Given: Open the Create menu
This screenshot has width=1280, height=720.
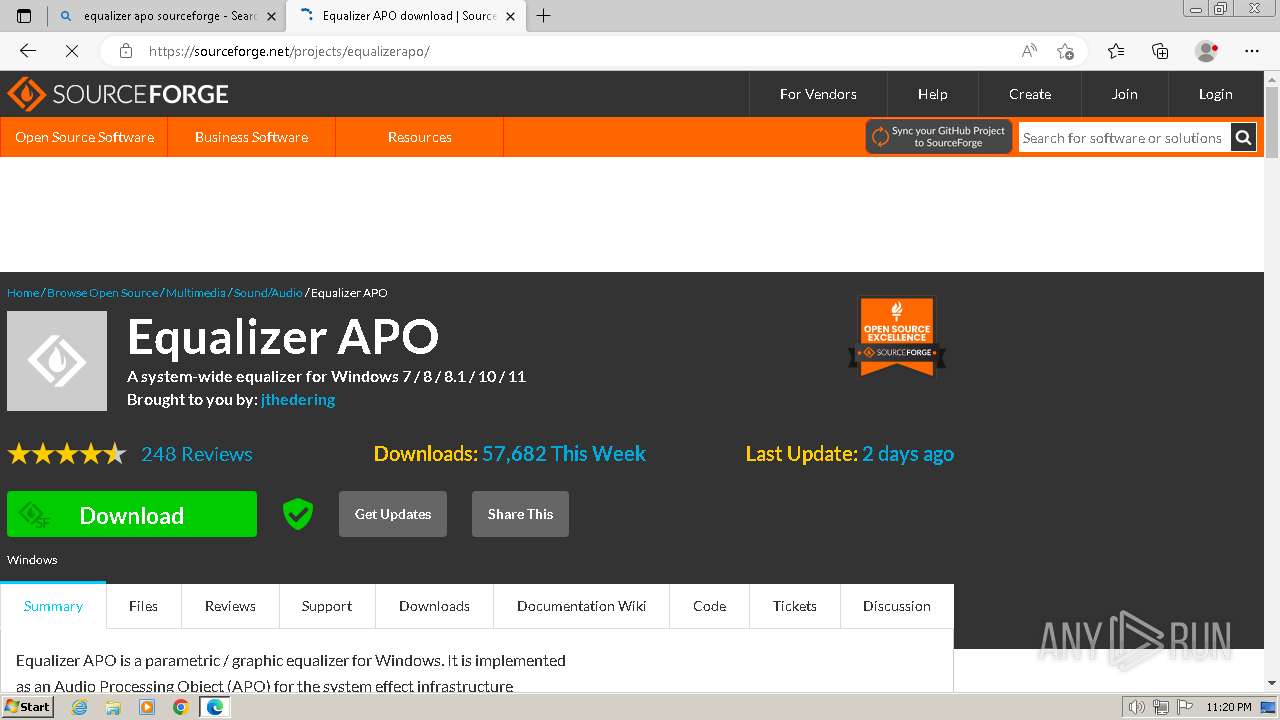Looking at the screenshot, I should tap(1030, 94).
